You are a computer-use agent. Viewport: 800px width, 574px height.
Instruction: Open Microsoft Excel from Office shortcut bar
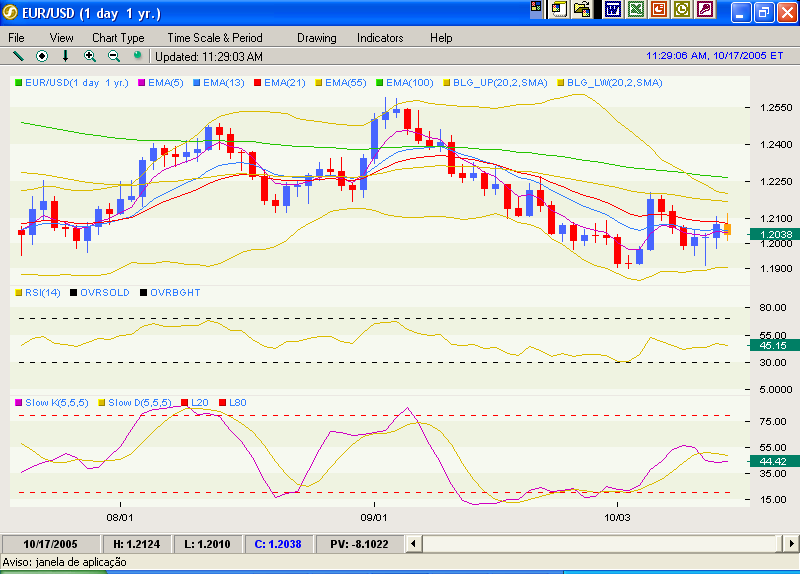(x=636, y=9)
